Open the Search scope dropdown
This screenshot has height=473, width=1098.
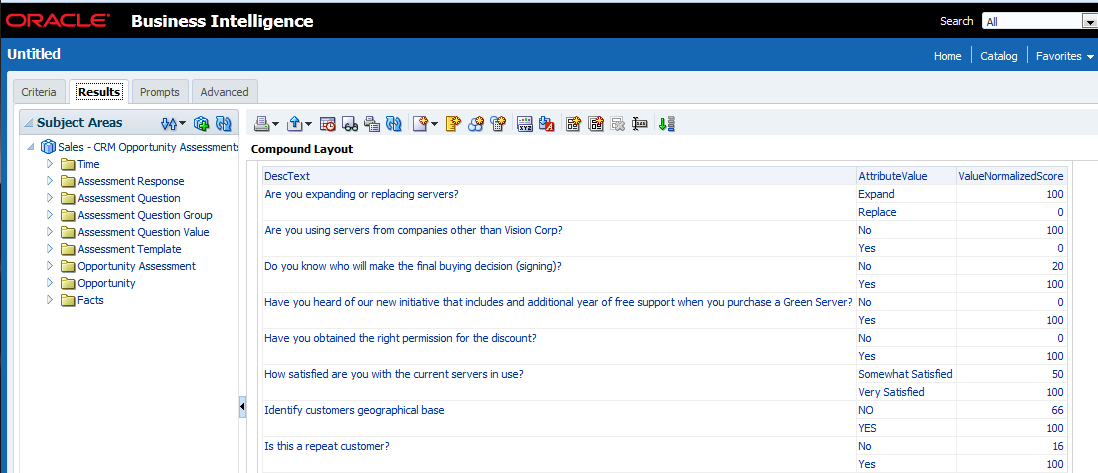1089,21
